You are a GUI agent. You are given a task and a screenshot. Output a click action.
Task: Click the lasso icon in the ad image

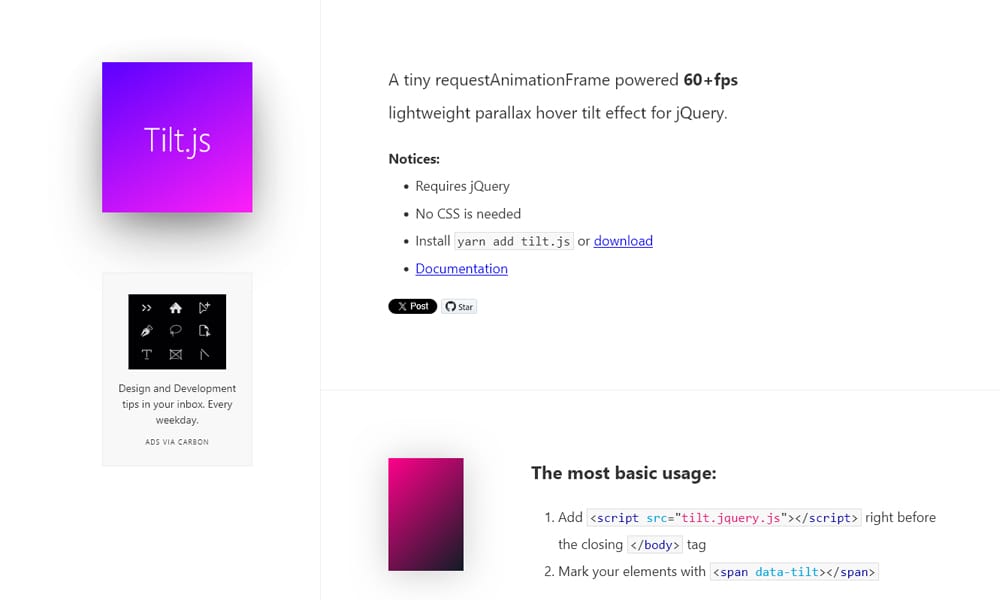[176, 331]
